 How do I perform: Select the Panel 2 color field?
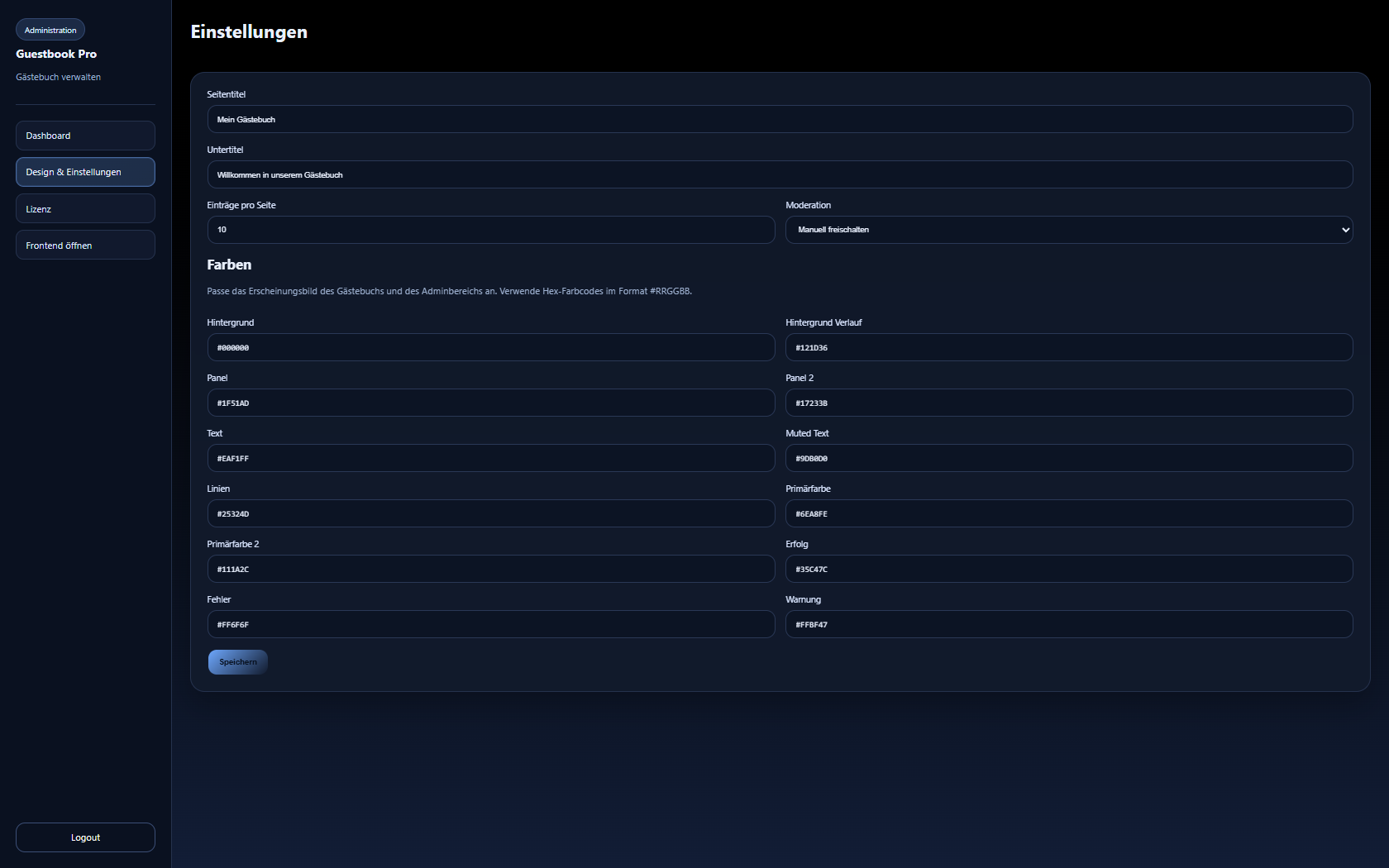coord(1068,403)
